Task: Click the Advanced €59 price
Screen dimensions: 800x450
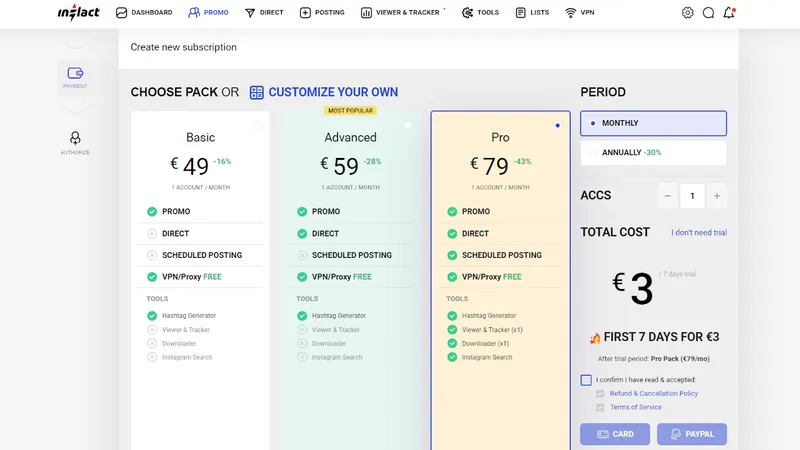Action: coord(339,165)
